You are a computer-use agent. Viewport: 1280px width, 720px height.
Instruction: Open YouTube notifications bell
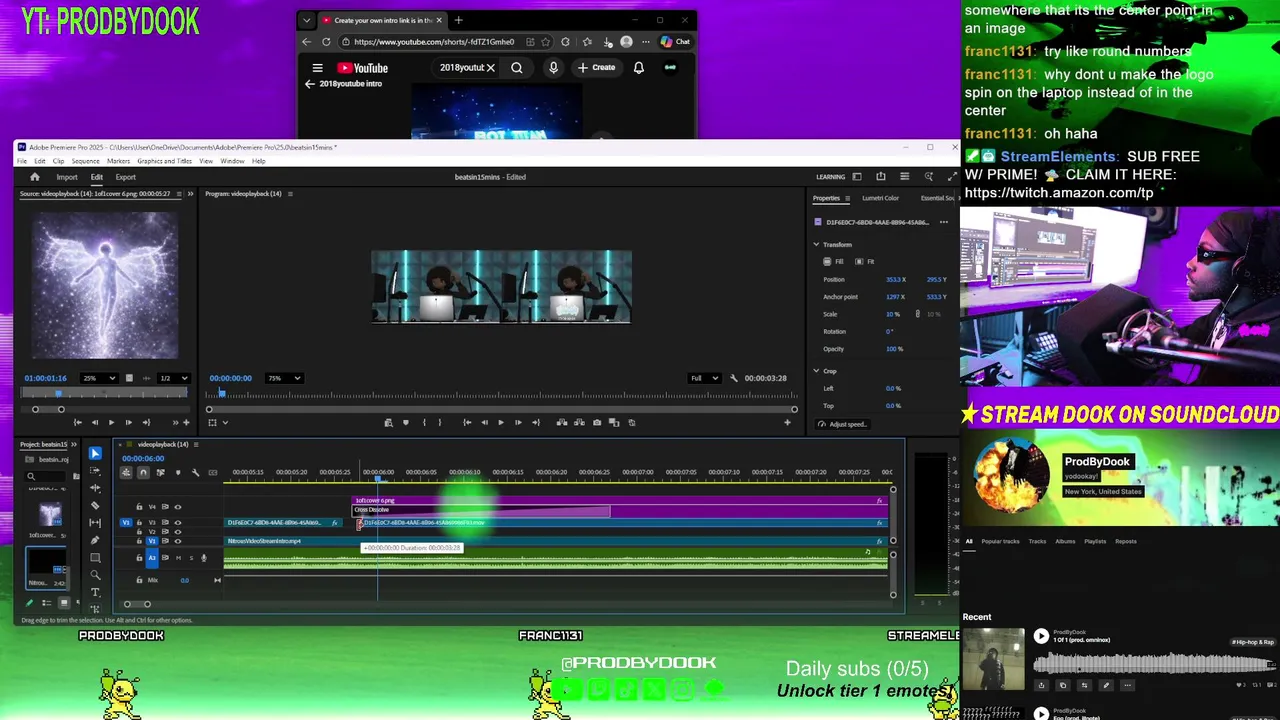point(638,68)
